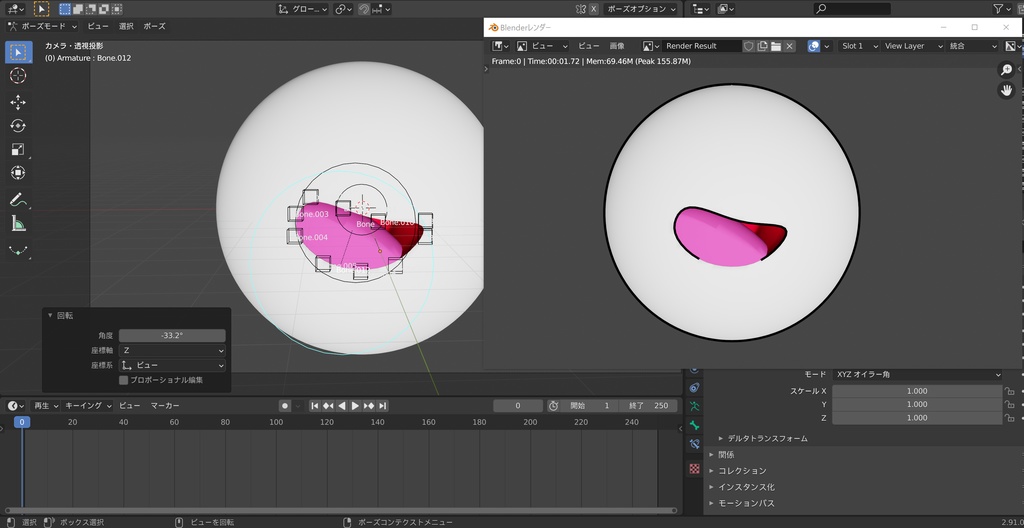Set selection mode to subtract
The width and height of the screenshot is (1024, 528).
click(91, 9)
